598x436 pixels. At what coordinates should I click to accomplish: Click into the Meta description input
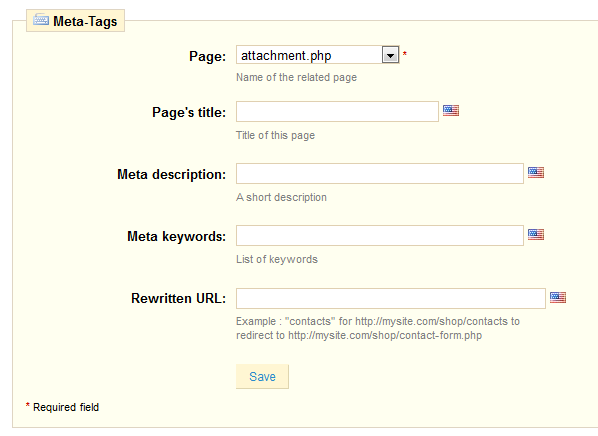point(380,174)
